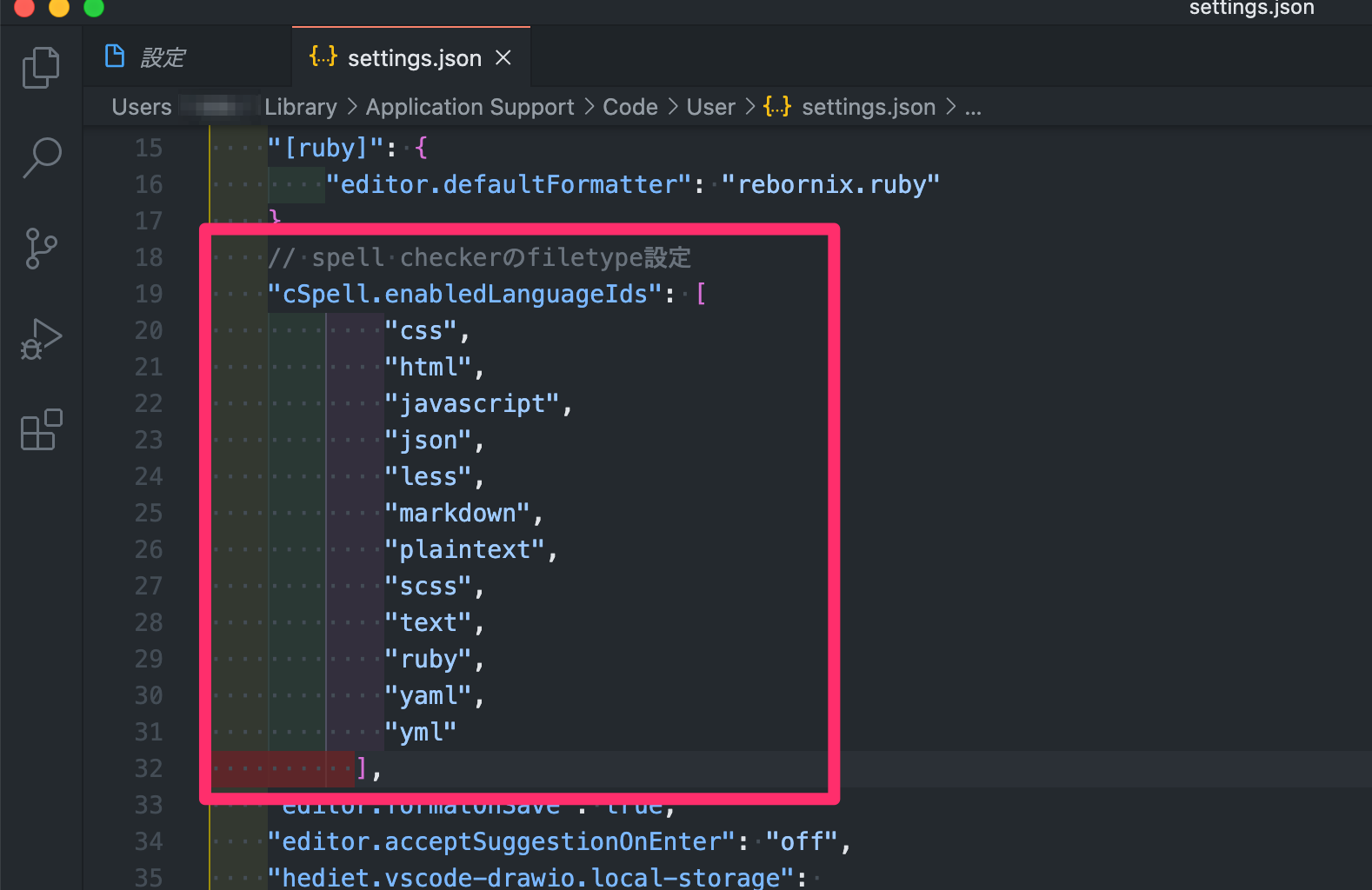Open the Explorer view in activity bar
Screen dimensions: 1372x890
pos(41,67)
